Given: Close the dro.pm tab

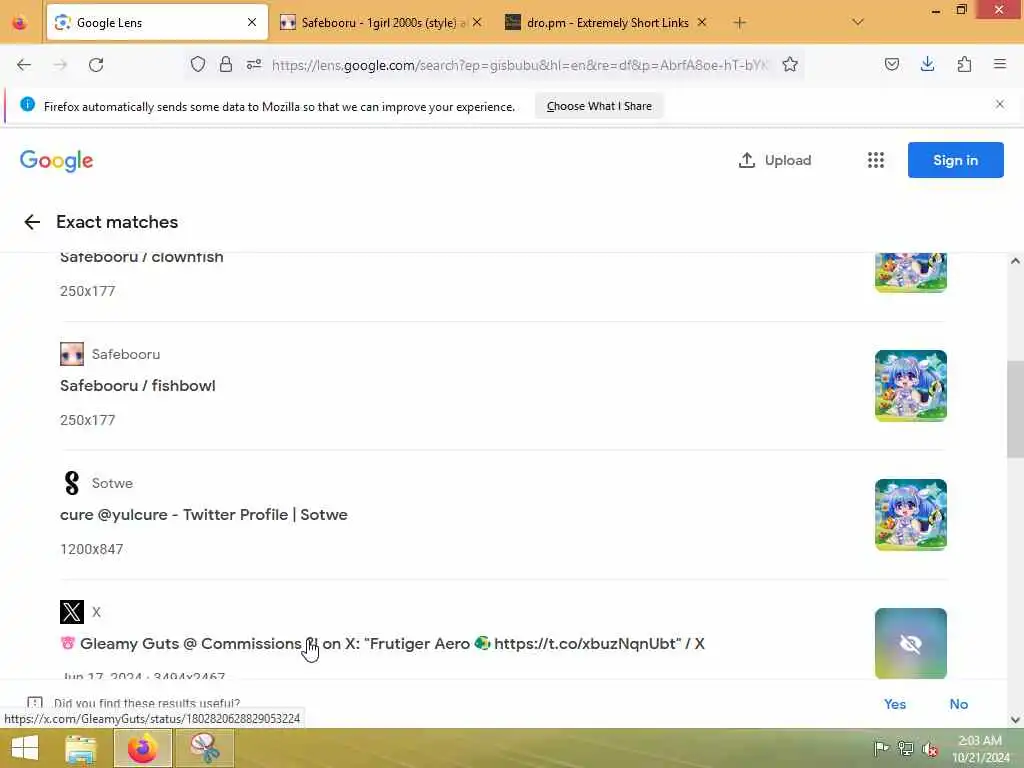Looking at the screenshot, I should tap(702, 22).
